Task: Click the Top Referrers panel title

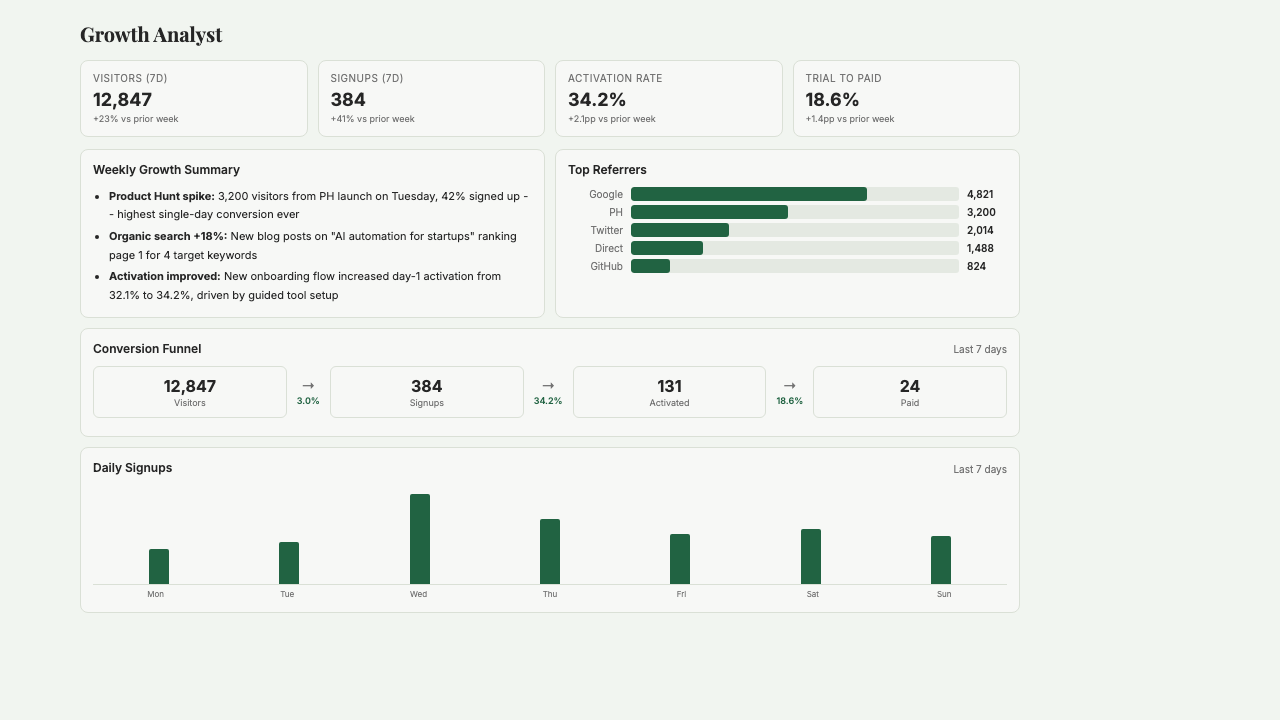Action: click(608, 169)
